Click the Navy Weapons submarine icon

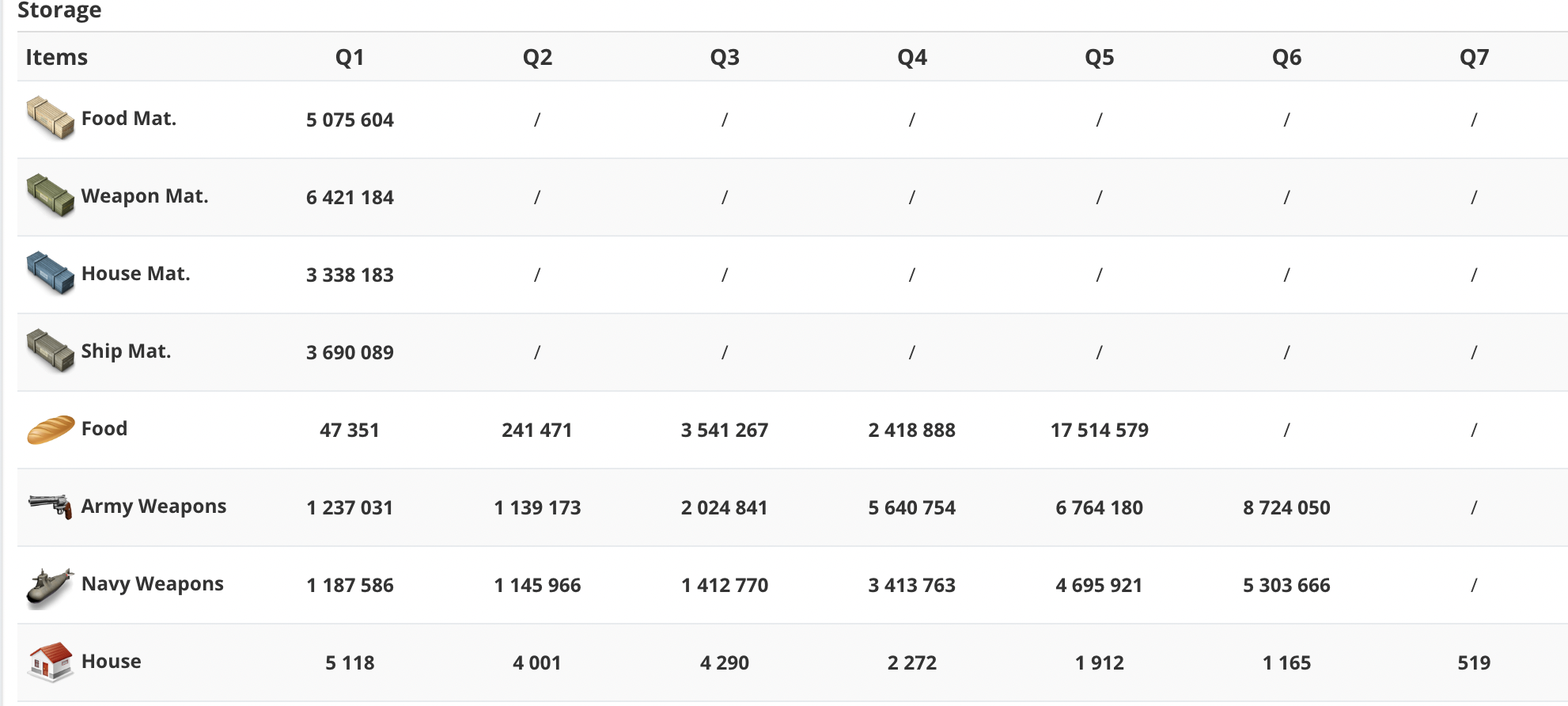click(50, 588)
